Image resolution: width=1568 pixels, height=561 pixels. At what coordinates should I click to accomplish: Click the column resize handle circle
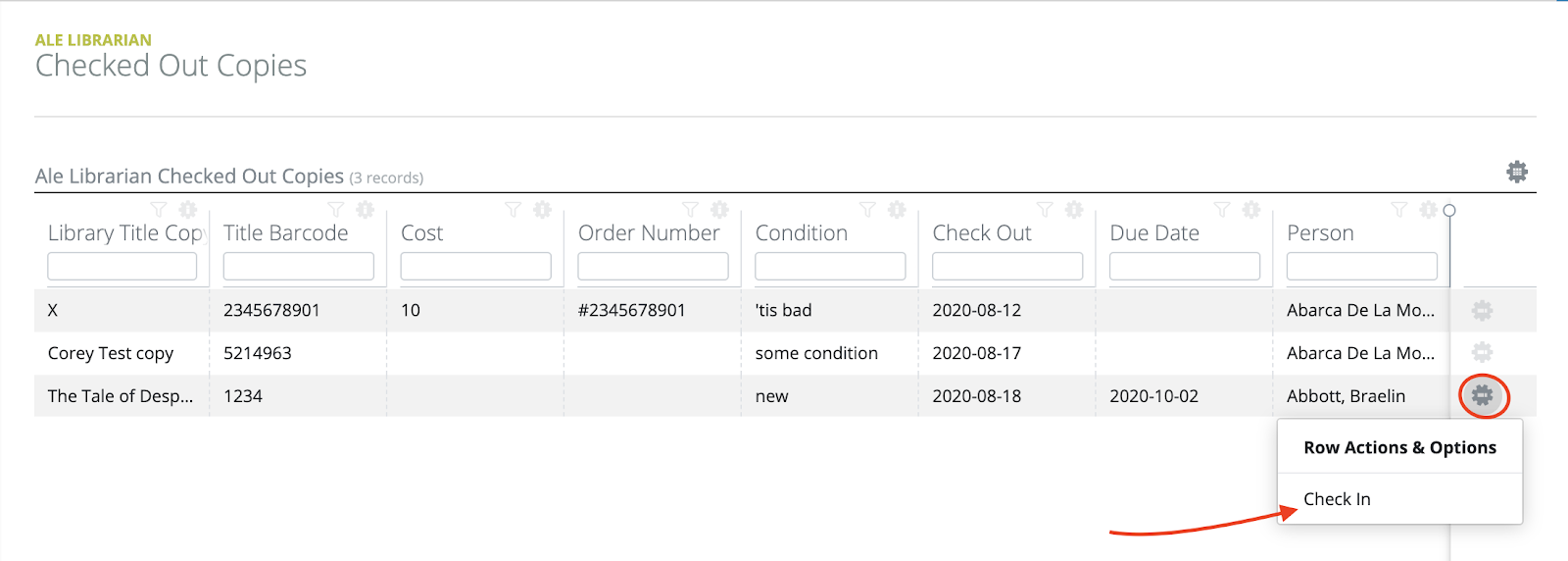pyautogui.click(x=1449, y=210)
